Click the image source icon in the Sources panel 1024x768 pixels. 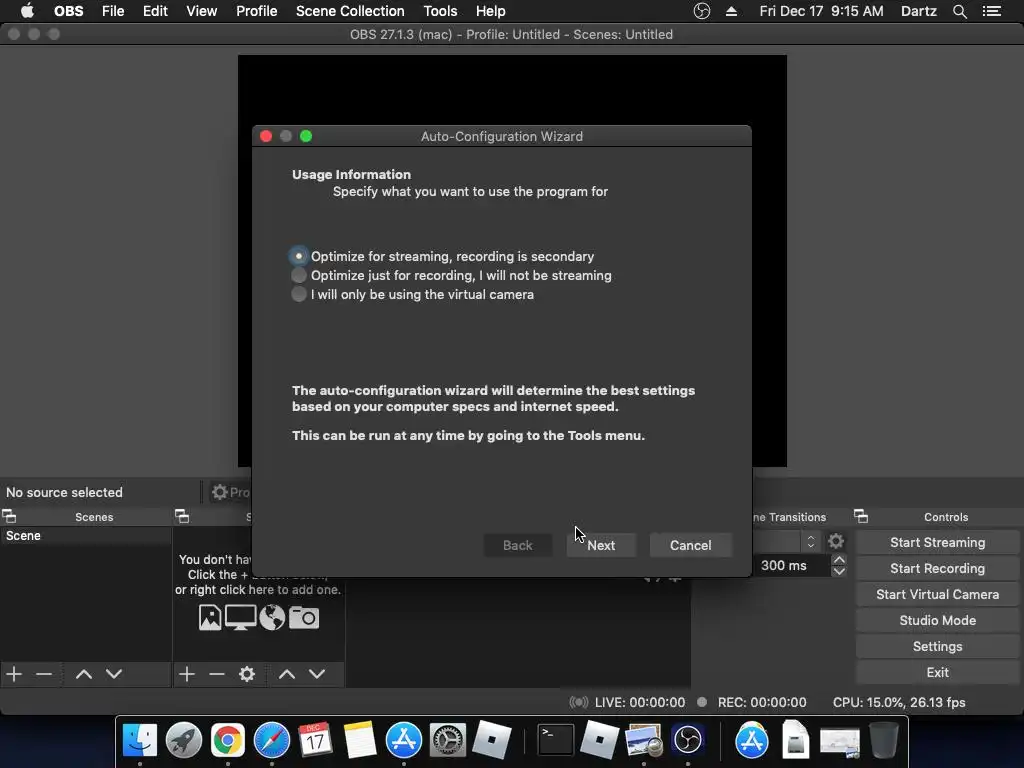210,617
